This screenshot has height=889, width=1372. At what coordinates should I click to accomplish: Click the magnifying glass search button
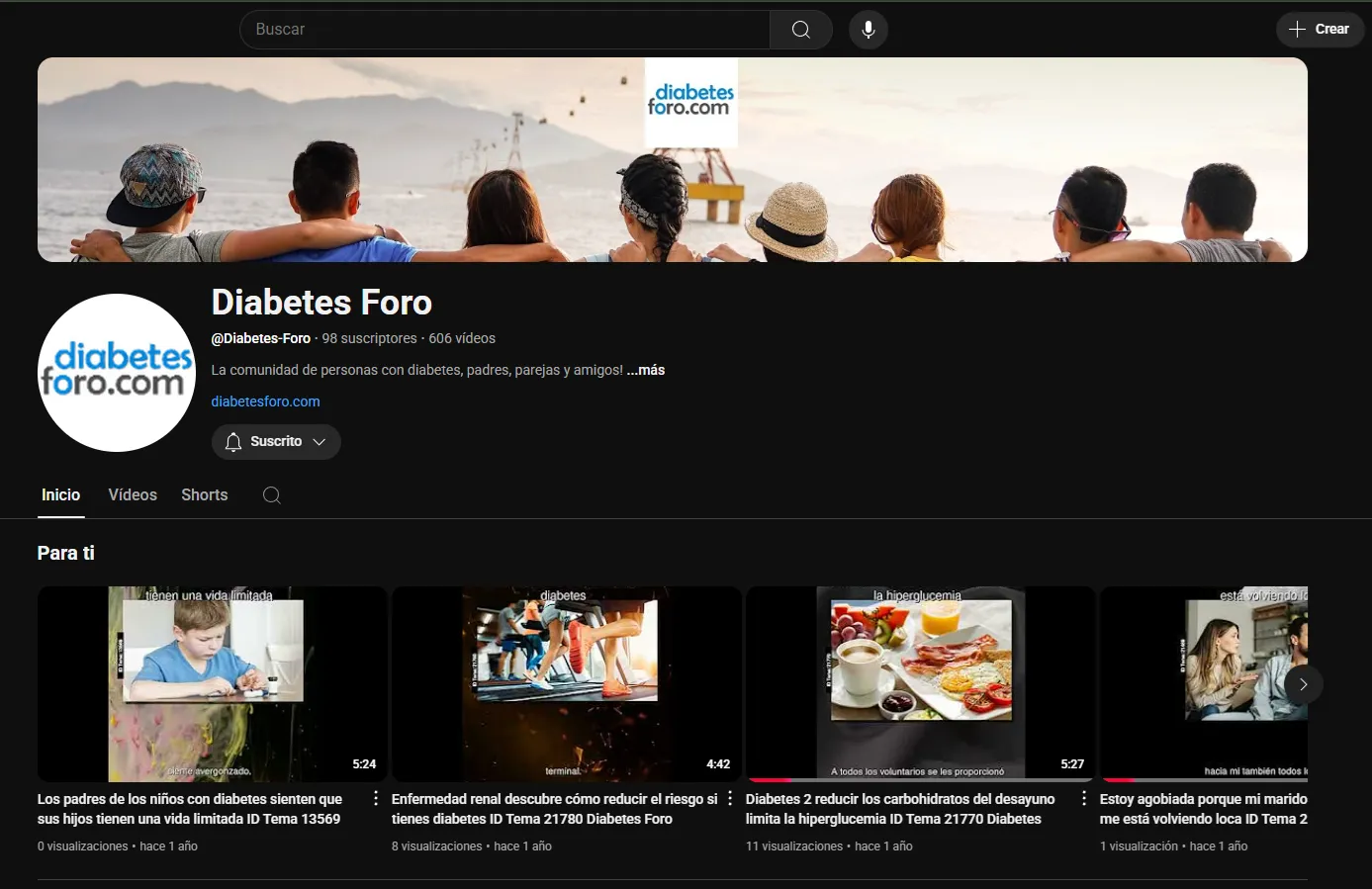(x=800, y=30)
